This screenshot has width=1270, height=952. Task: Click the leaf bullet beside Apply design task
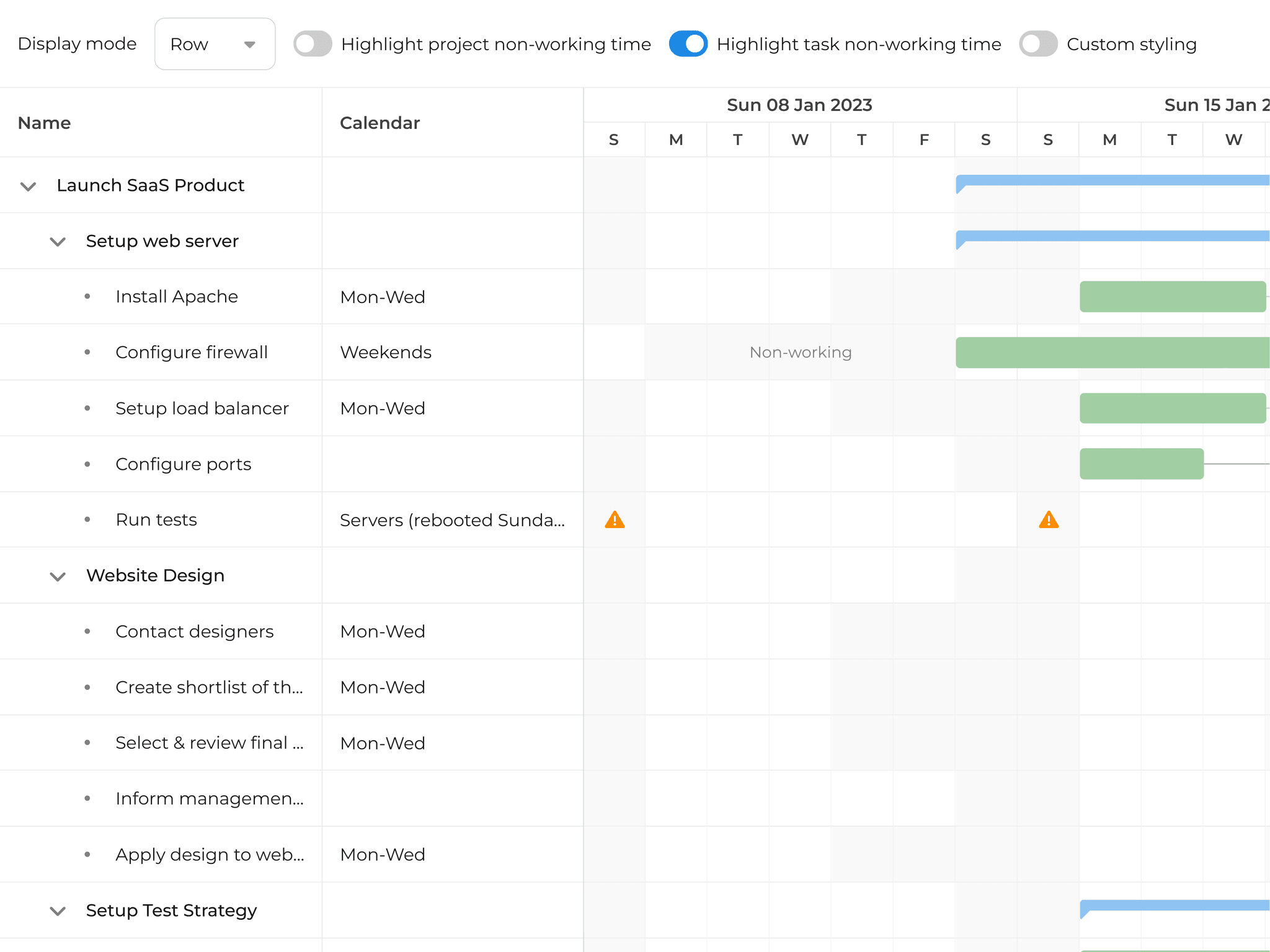[87, 854]
